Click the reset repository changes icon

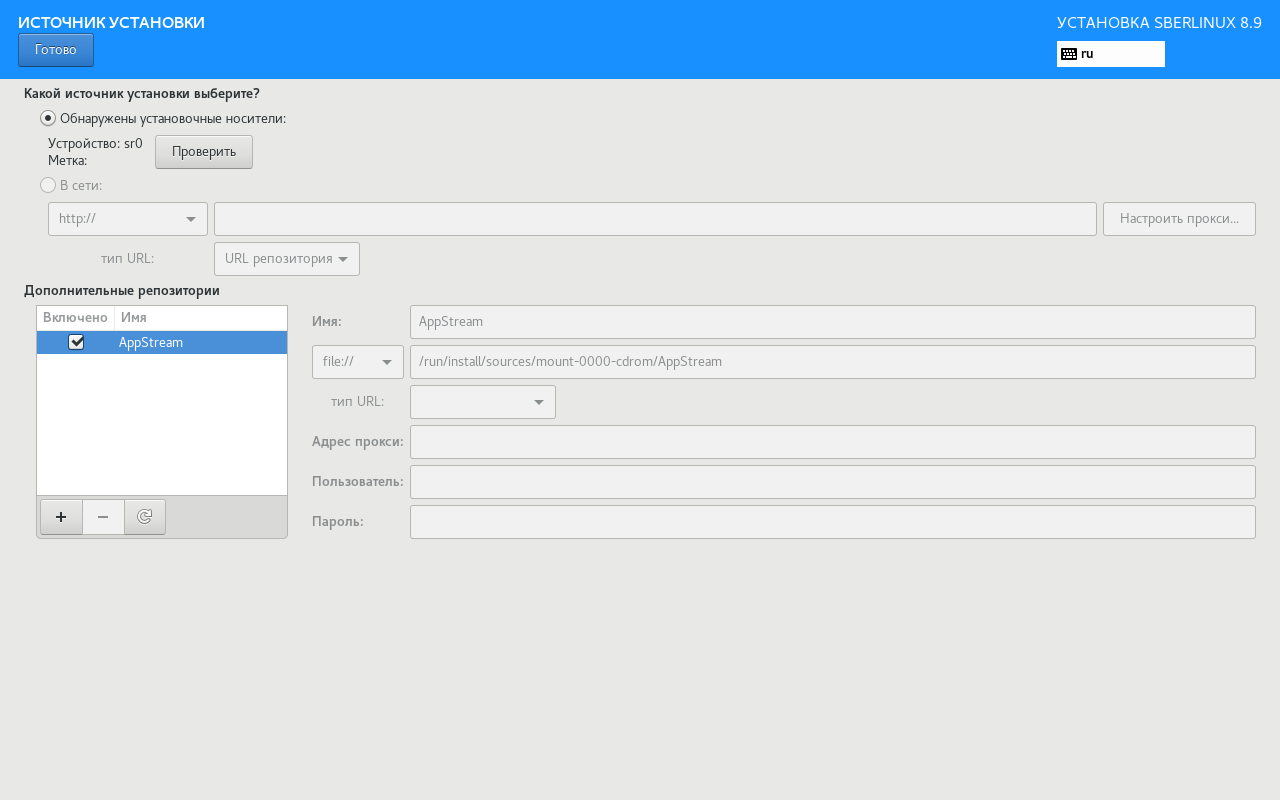(145, 517)
